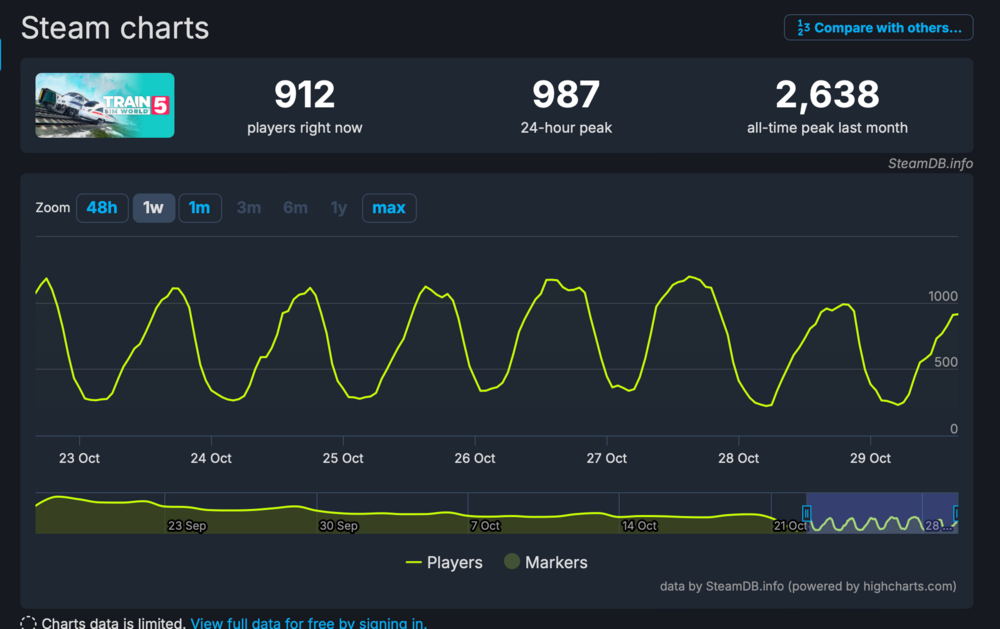Click the SteamDB.info credit text
The height and width of the screenshot is (629, 1000).
pyautogui.click(x=930, y=163)
